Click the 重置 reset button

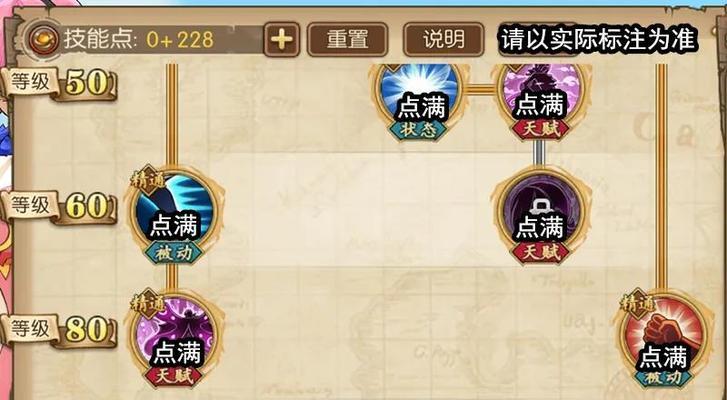coord(347,40)
